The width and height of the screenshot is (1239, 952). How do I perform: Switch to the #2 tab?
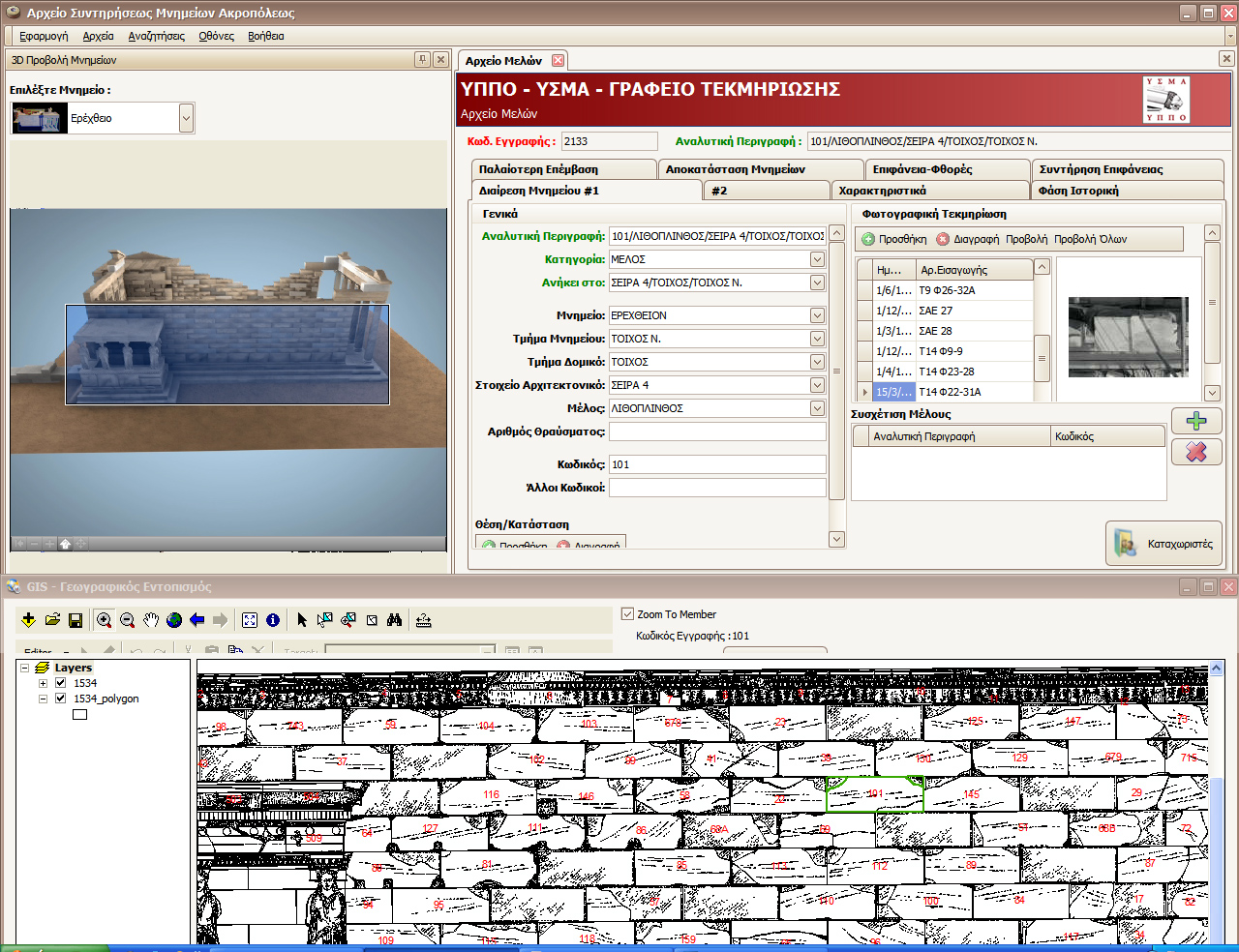pos(767,191)
